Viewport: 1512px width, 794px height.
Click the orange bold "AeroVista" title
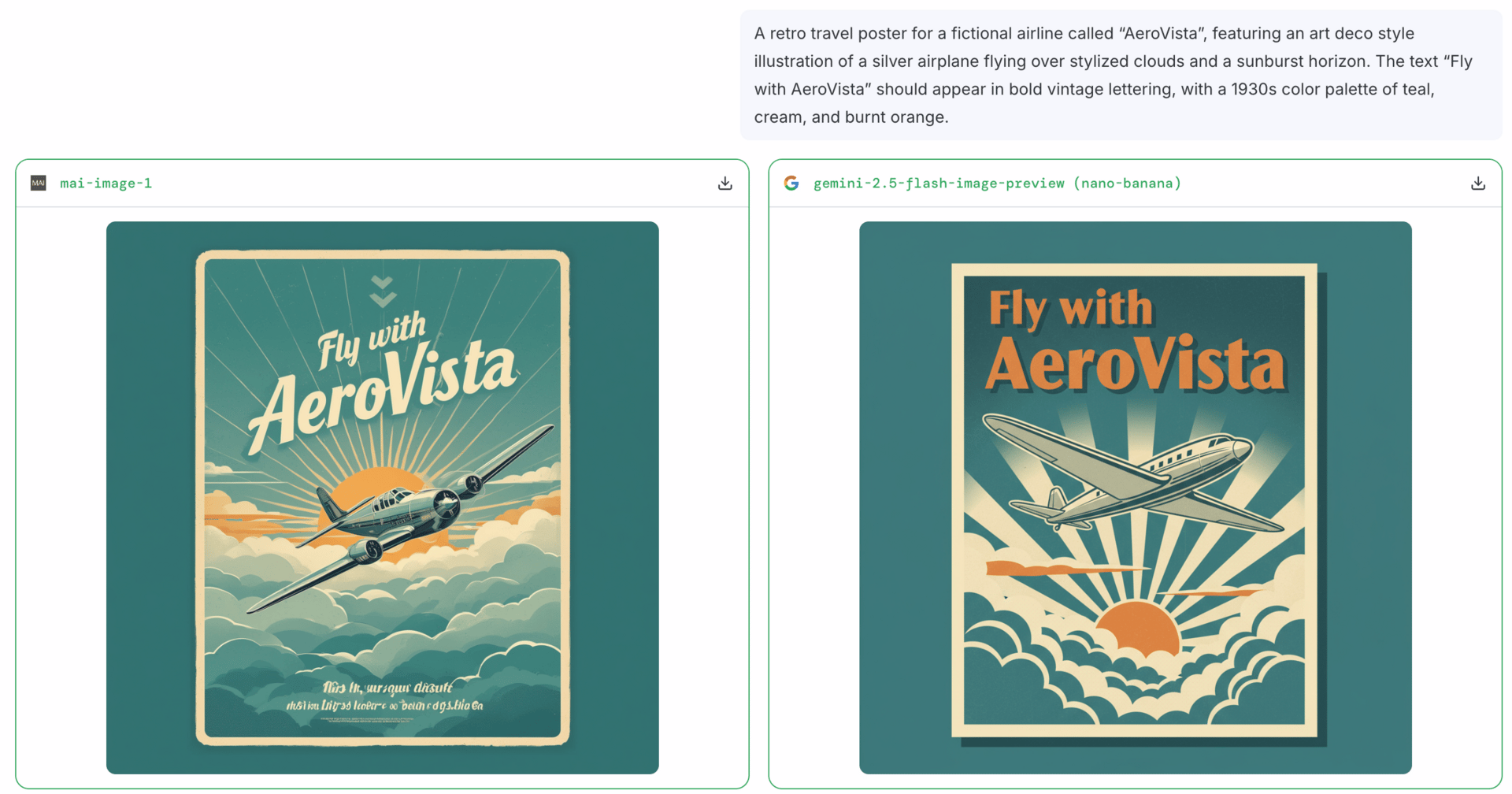click(1135, 363)
